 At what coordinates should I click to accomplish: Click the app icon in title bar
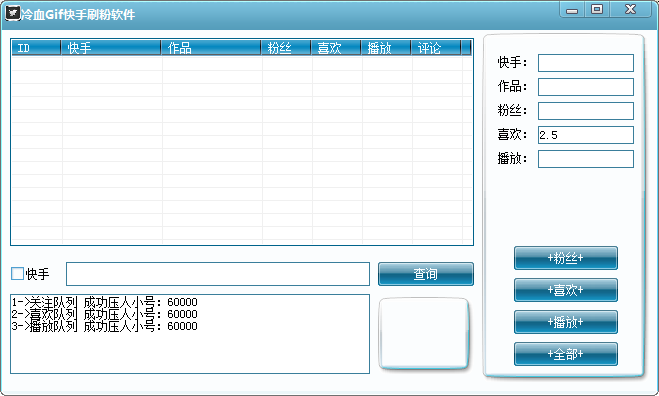[x=13, y=13]
